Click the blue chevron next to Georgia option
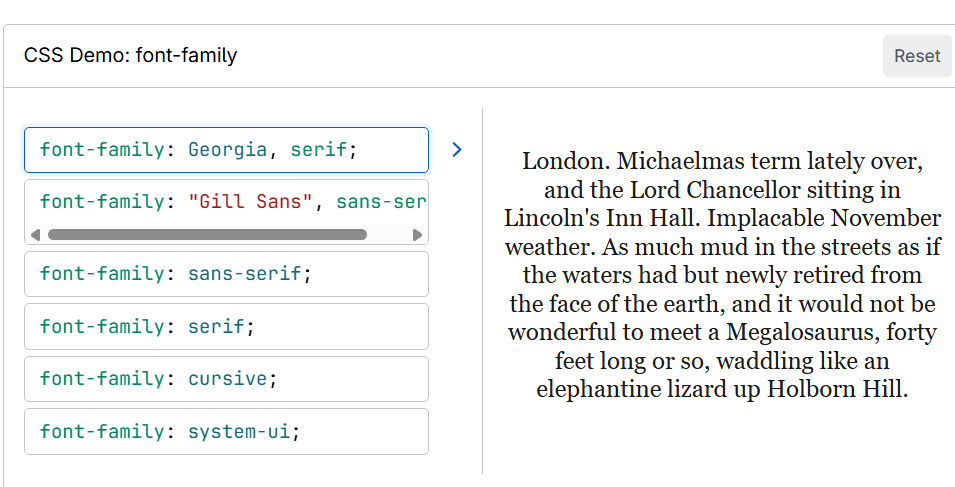 [x=457, y=150]
